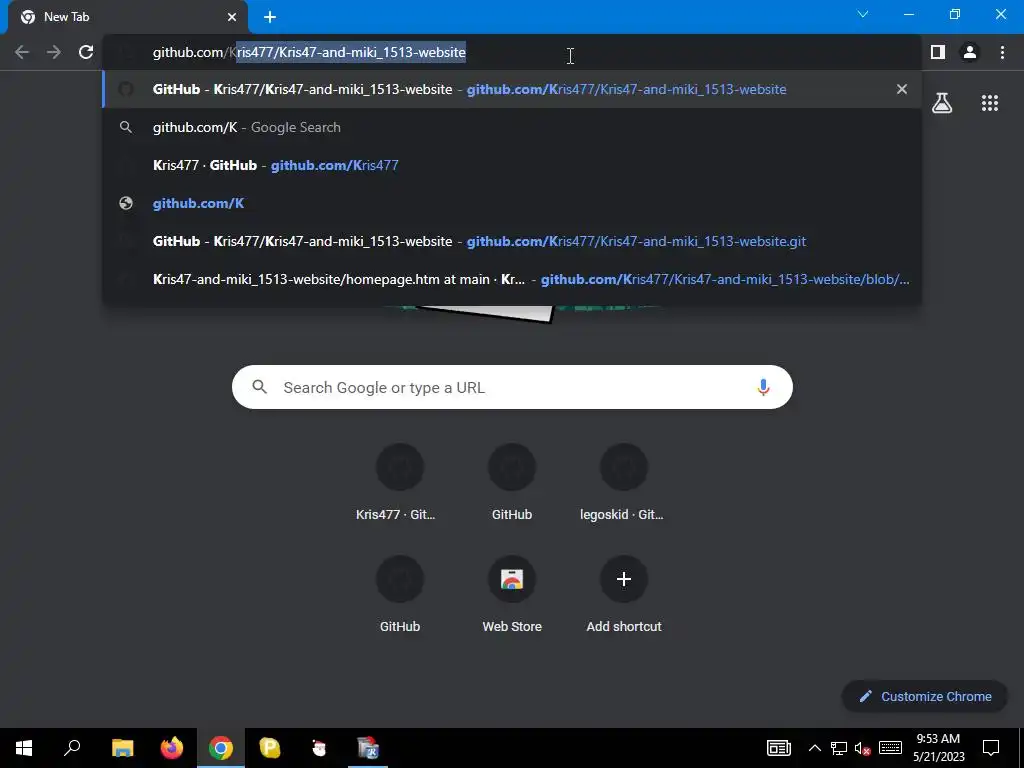Open News and interests taskbar icon
This screenshot has width=1024, height=768.
(x=778, y=748)
